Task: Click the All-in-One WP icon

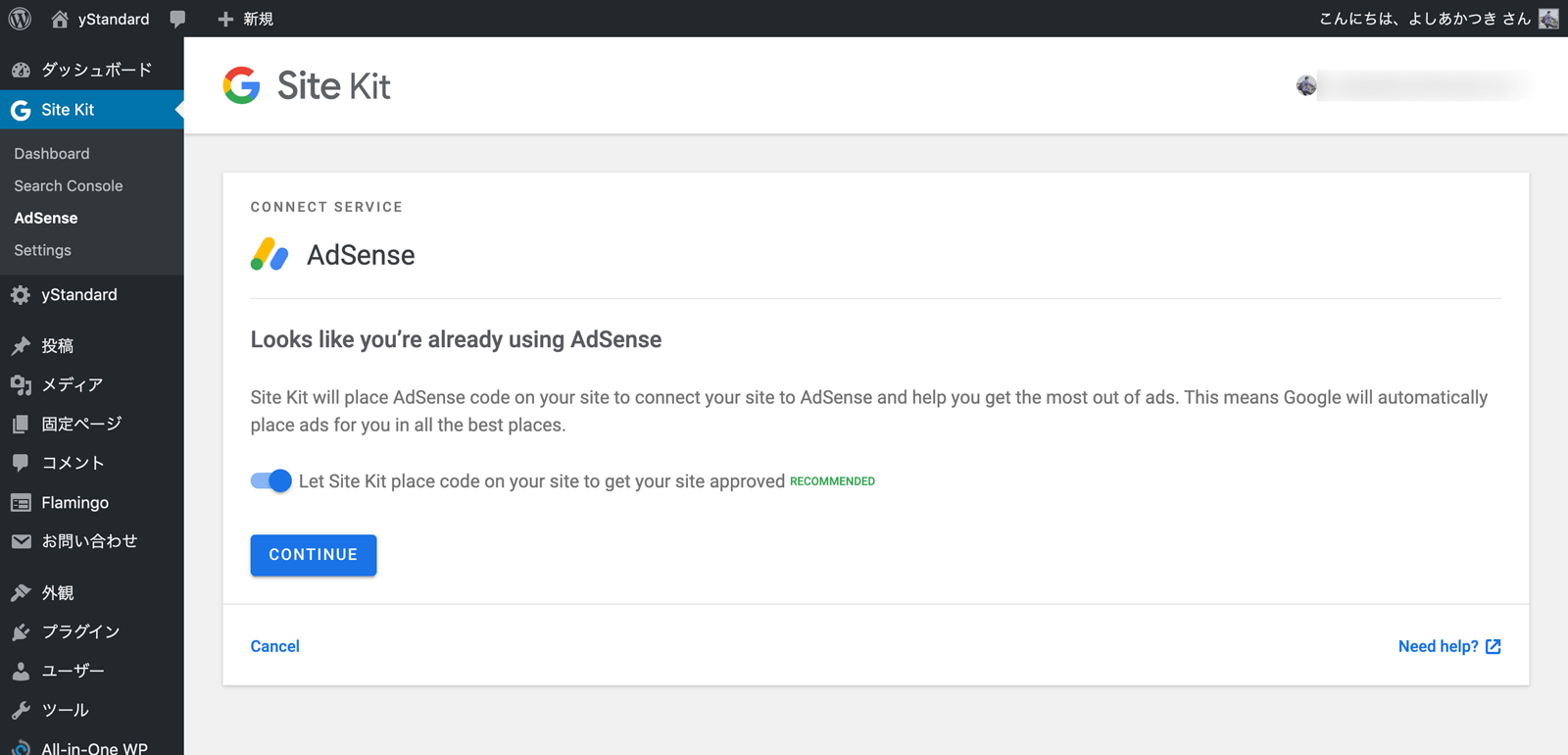Action: click(x=21, y=747)
